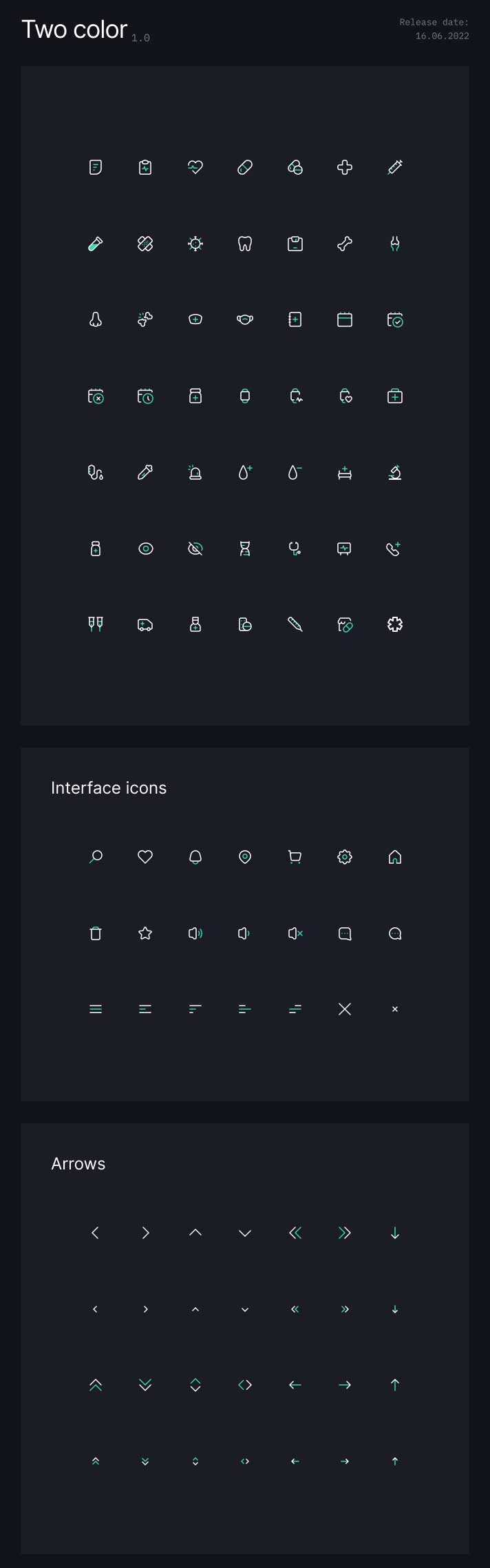The height and width of the screenshot is (1568, 490).
Task: Click the settings gear icon
Action: 345,857
